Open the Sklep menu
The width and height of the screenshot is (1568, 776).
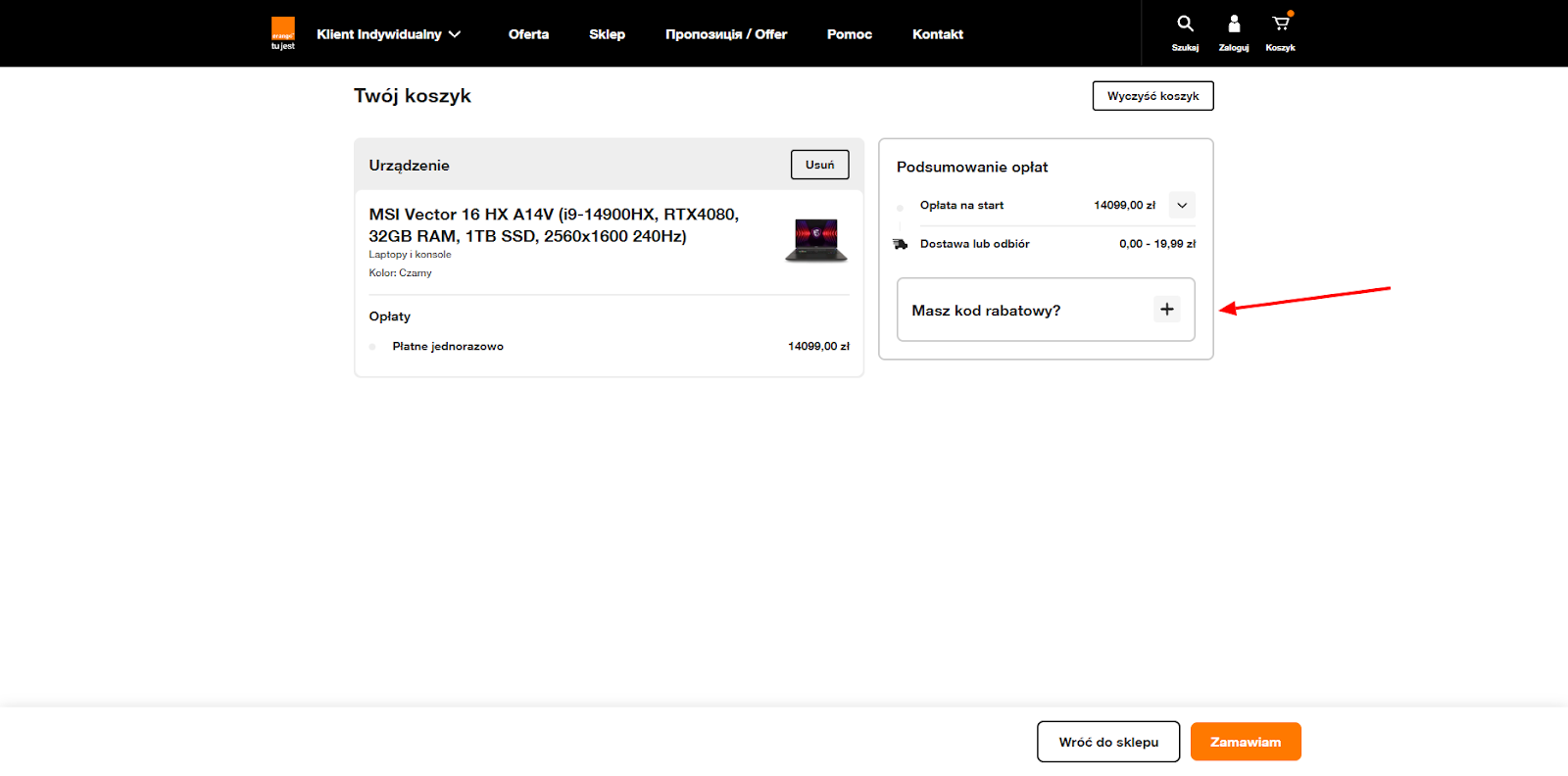[607, 34]
